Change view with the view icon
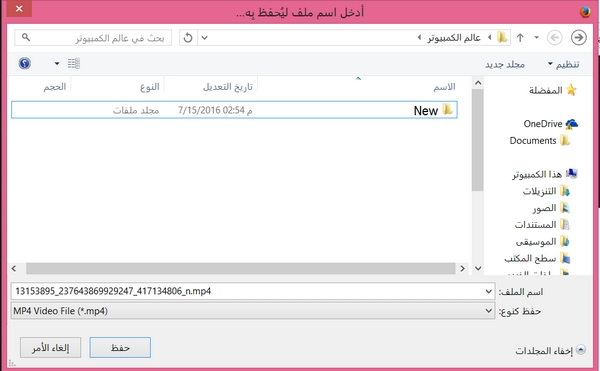The width and height of the screenshot is (600, 371). (x=74, y=63)
